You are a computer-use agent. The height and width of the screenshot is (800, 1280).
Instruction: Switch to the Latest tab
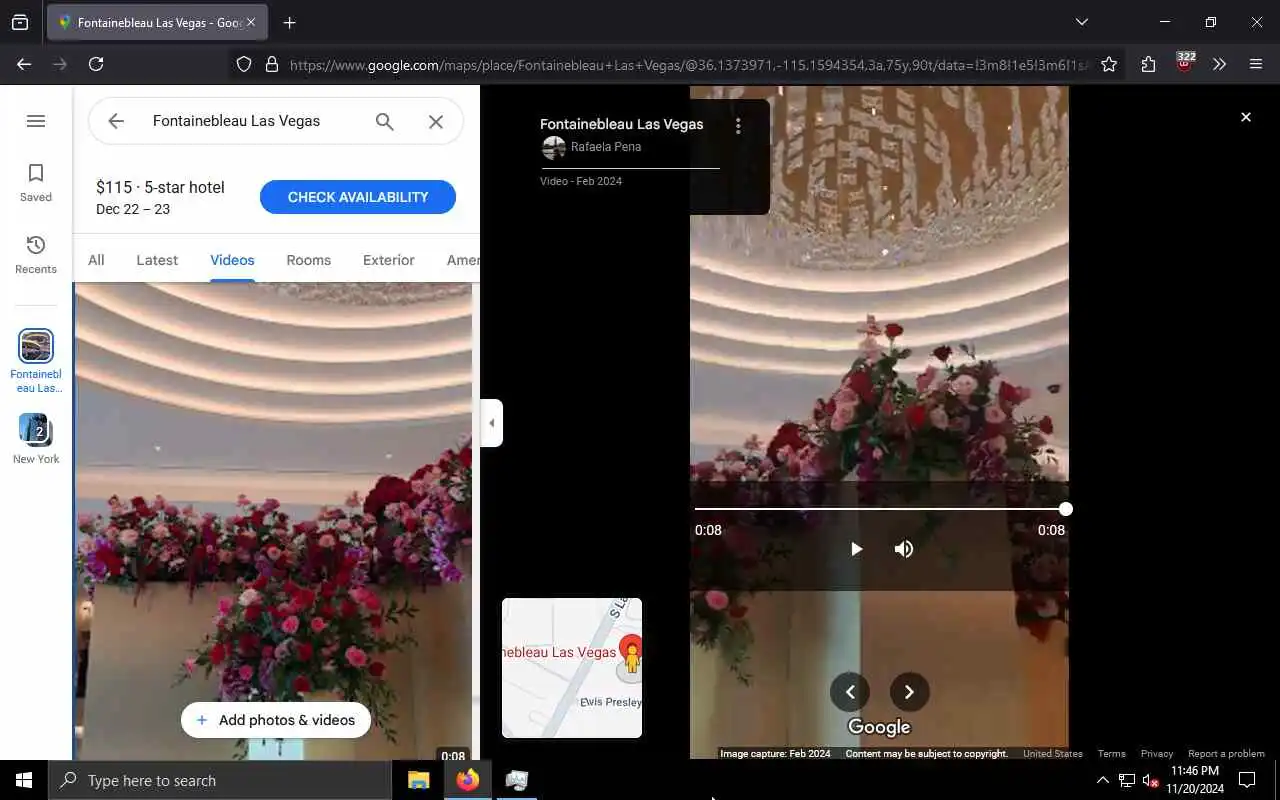click(x=157, y=260)
